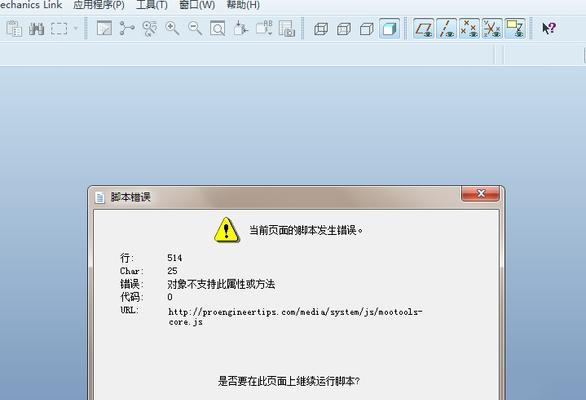The image size is (586, 400).
Task: Toggle datum points display
Action: click(x=469, y=28)
